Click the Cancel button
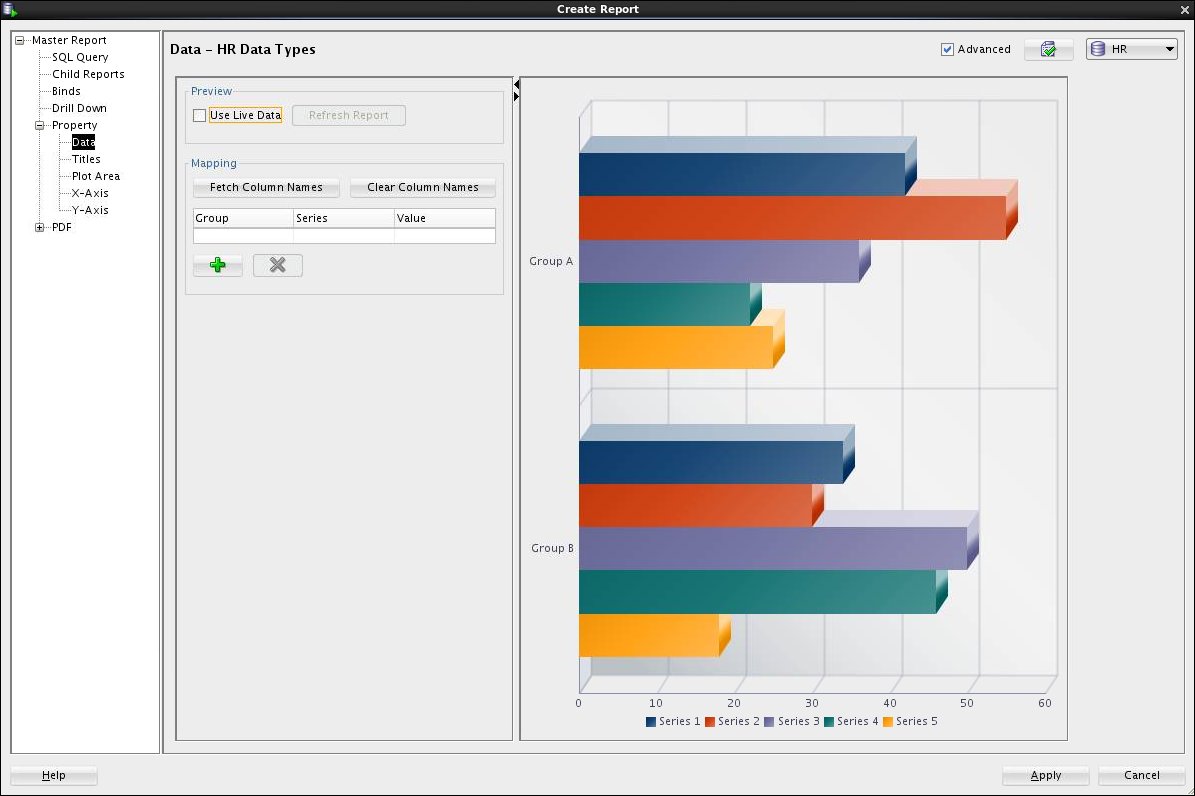Image resolution: width=1195 pixels, height=796 pixels. click(x=1142, y=775)
